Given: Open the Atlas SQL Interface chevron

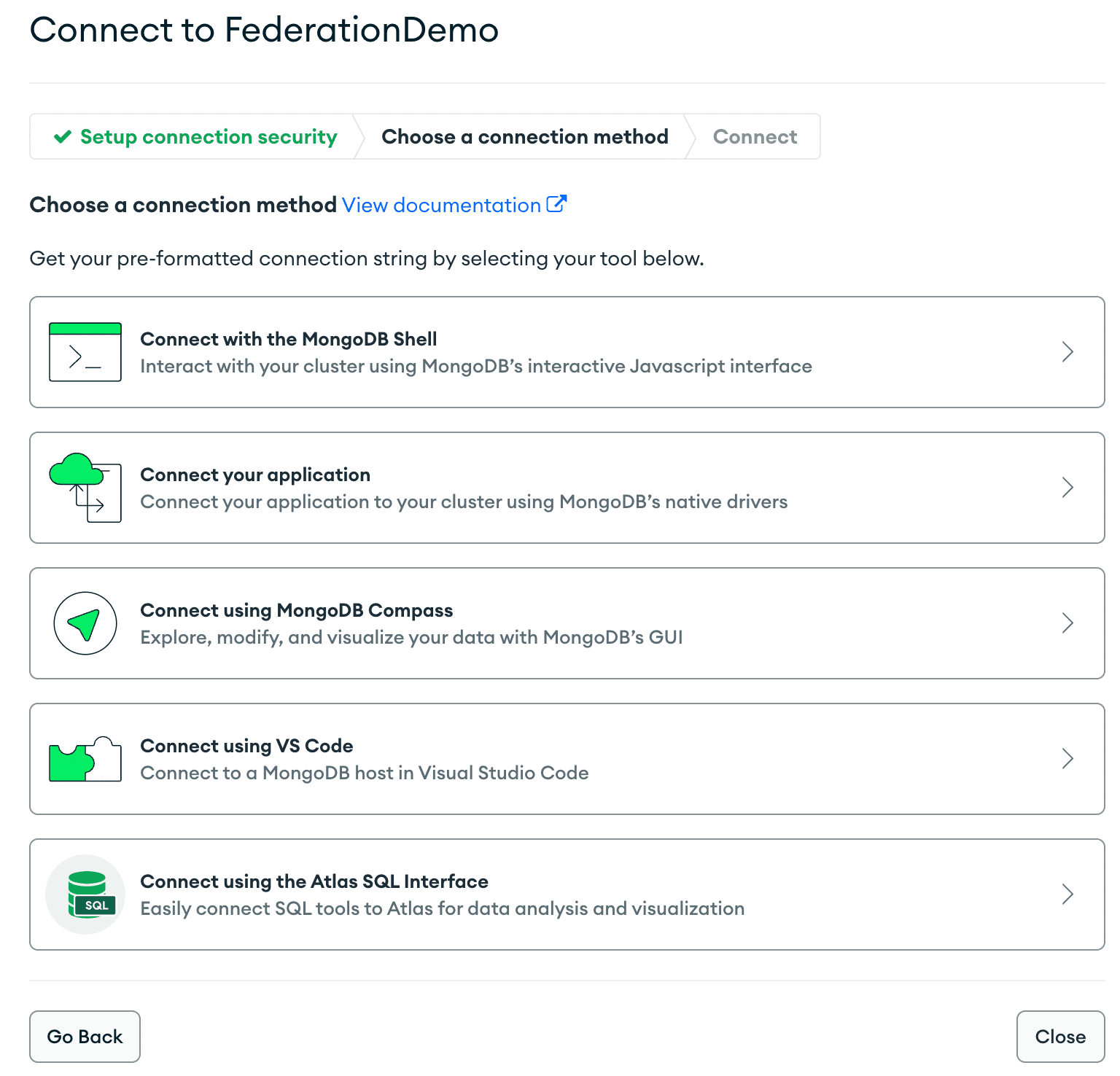Looking at the screenshot, I should (x=1067, y=894).
